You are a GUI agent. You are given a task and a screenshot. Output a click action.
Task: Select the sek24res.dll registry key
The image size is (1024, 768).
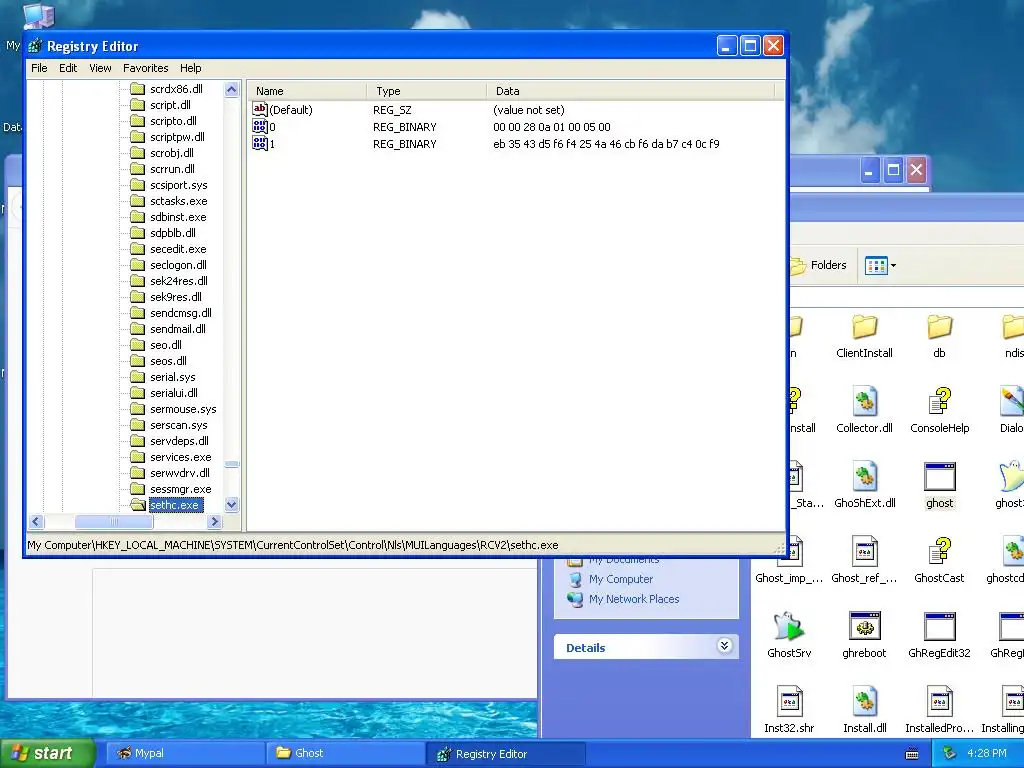pos(179,281)
